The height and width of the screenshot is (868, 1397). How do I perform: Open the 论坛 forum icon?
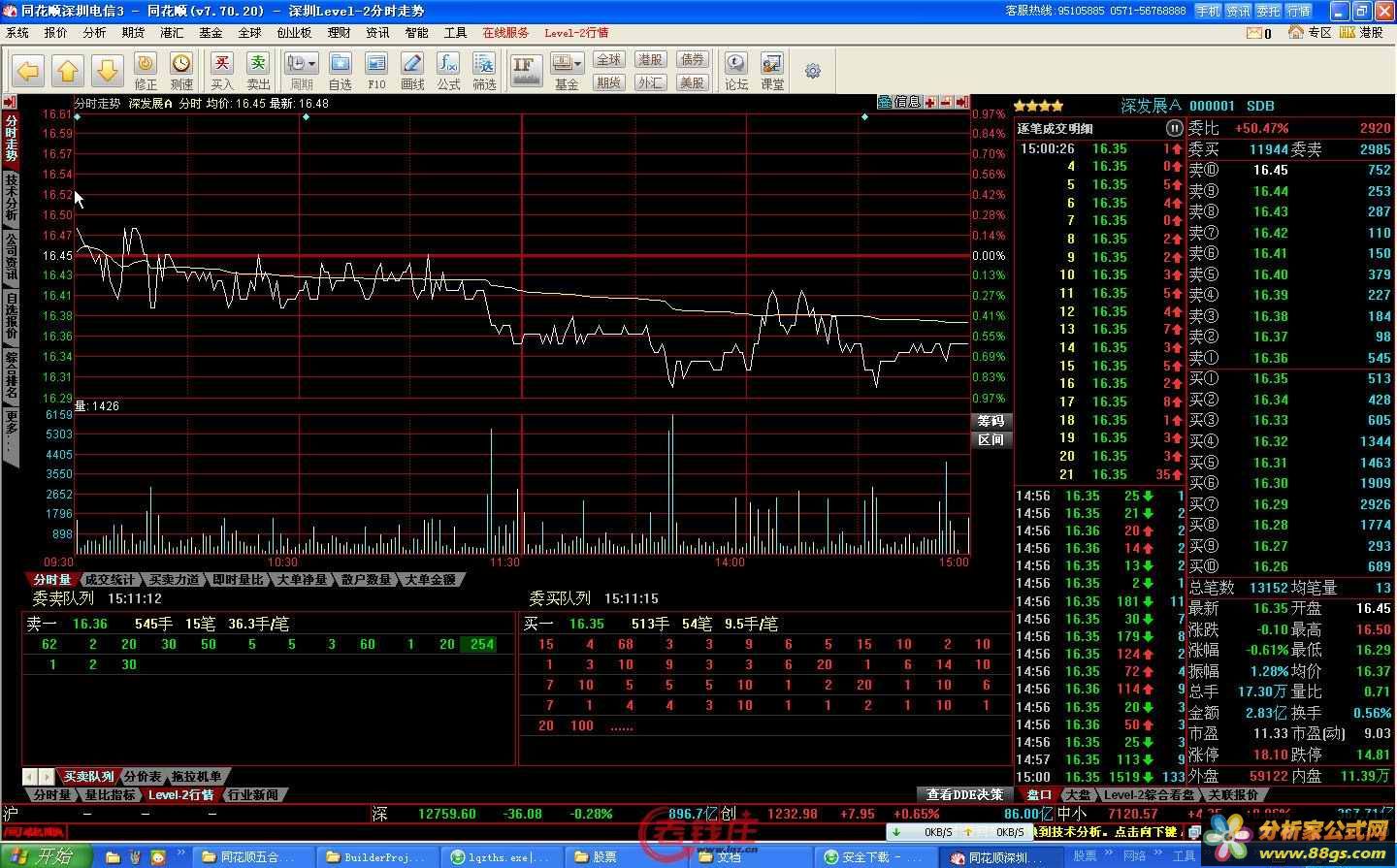pyautogui.click(x=736, y=71)
